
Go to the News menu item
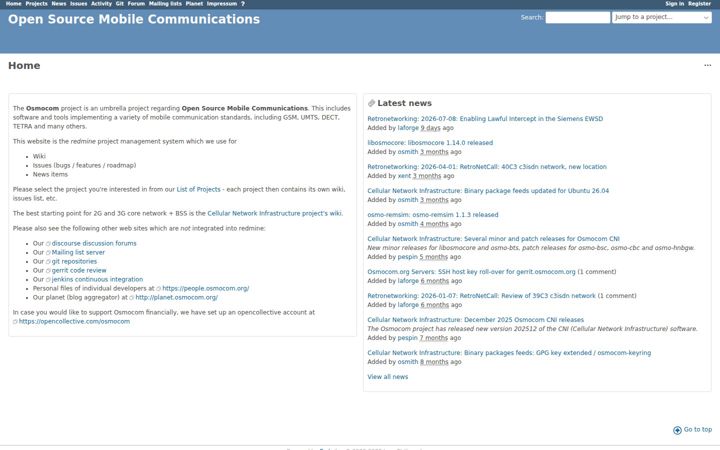click(x=59, y=4)
